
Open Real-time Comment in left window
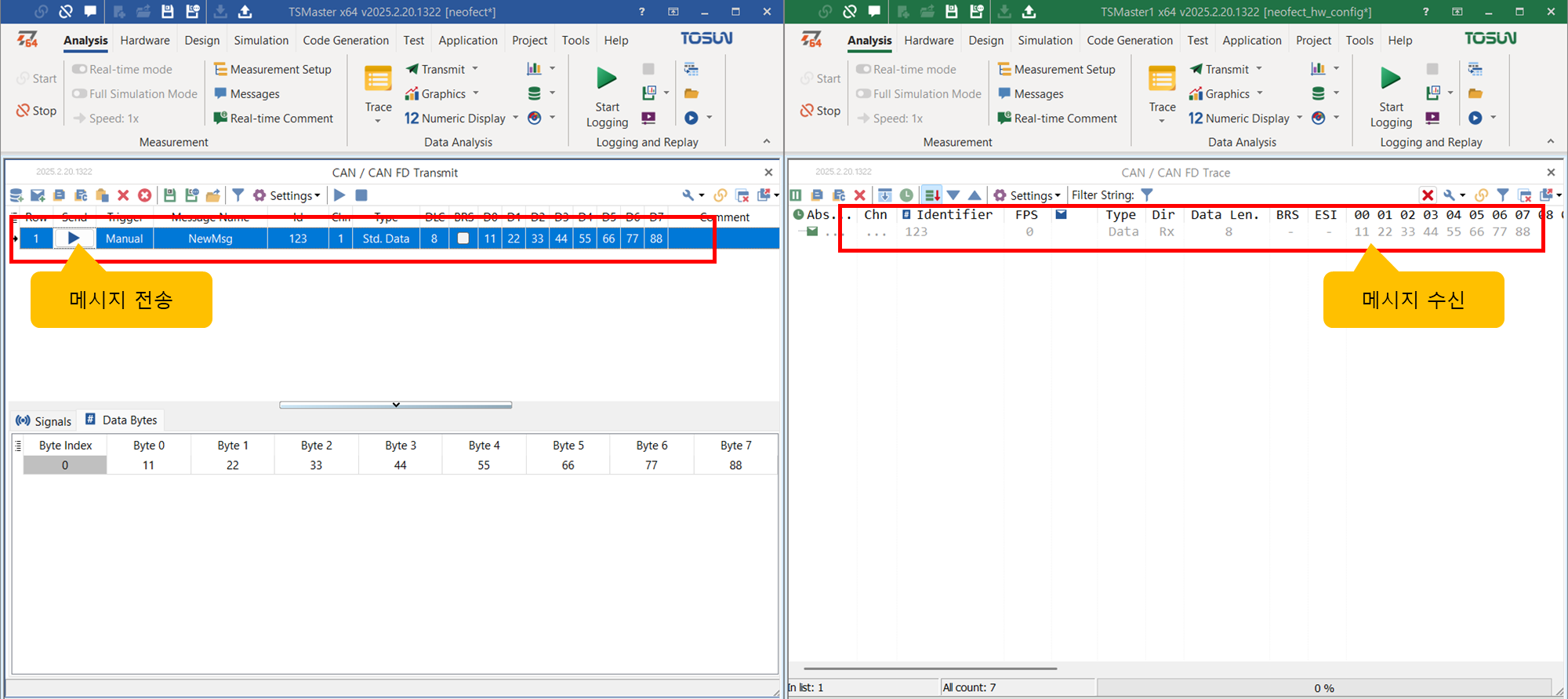click(x=273, y=118)
